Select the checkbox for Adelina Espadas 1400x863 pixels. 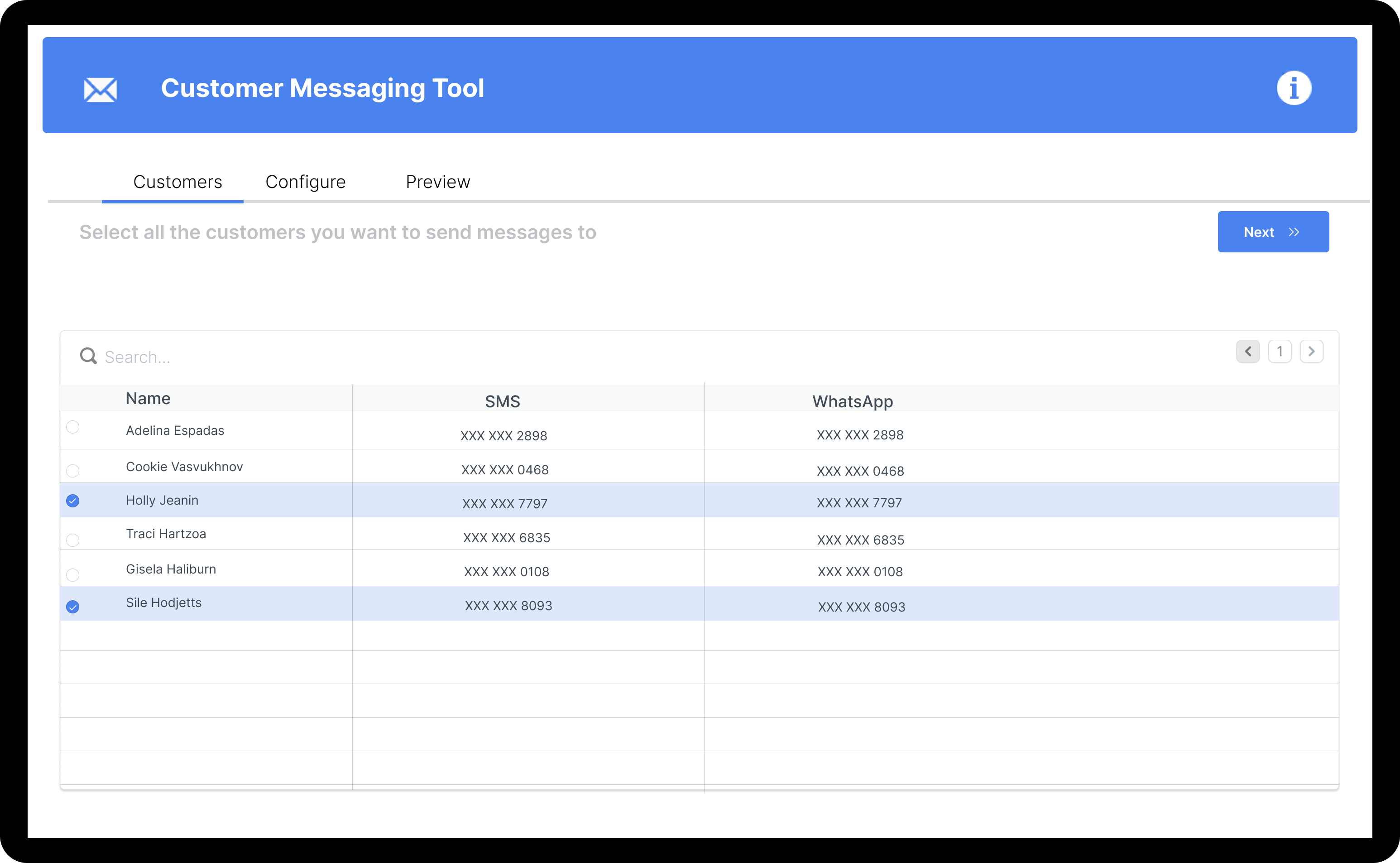click(73, 427)
